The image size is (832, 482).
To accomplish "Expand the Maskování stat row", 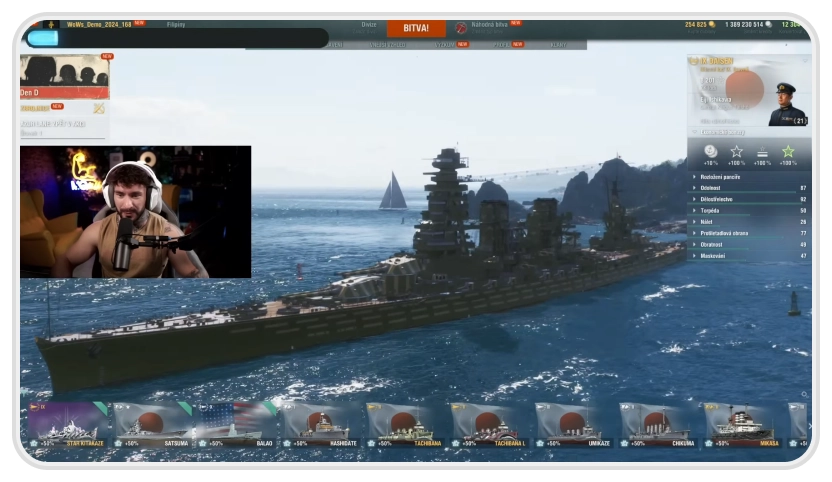I will tap(749, 256).
